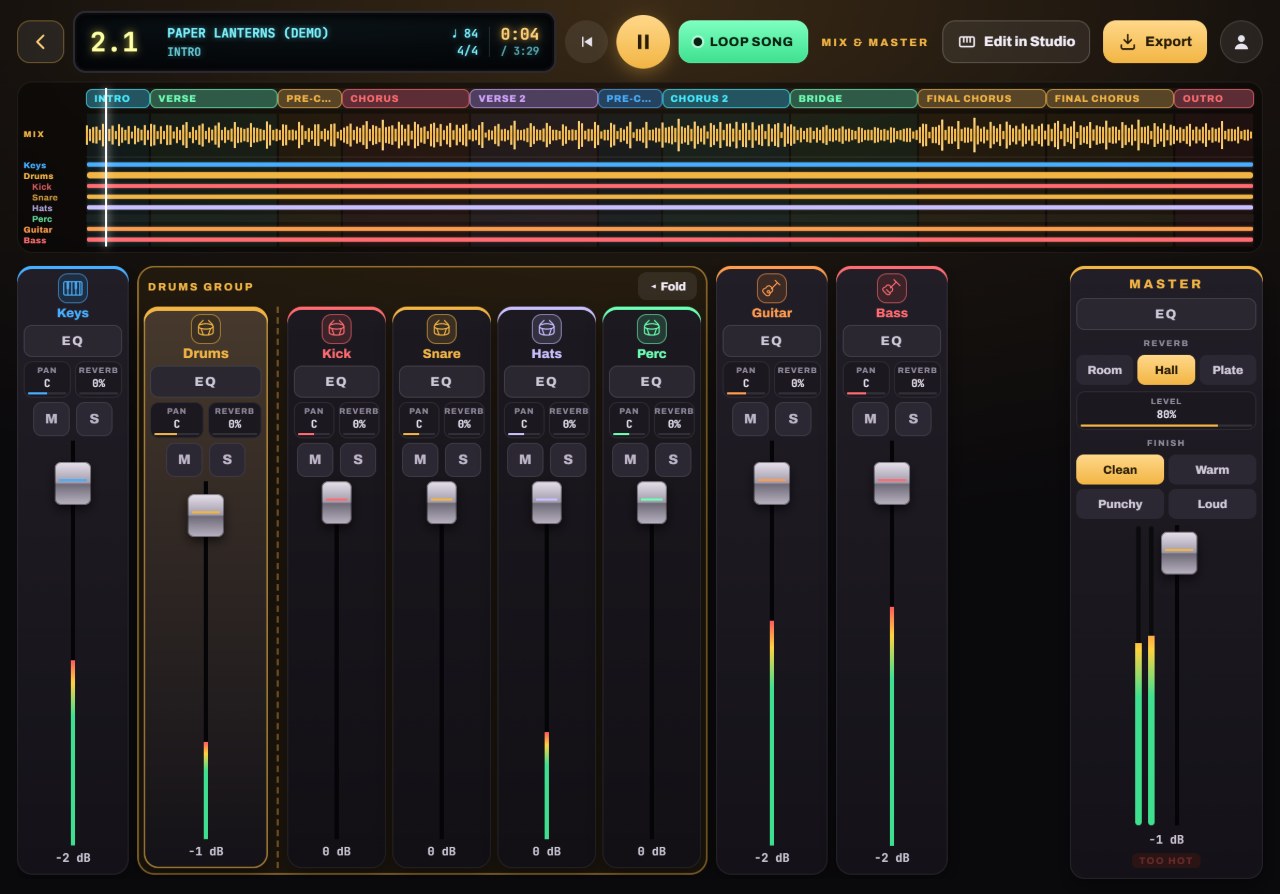Click the Guitar pan control

[746, 379]
